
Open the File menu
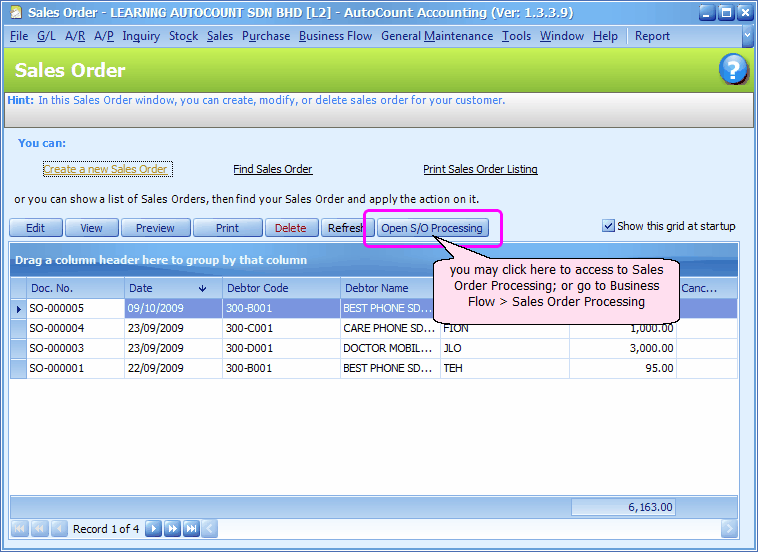tap(19, 36)
